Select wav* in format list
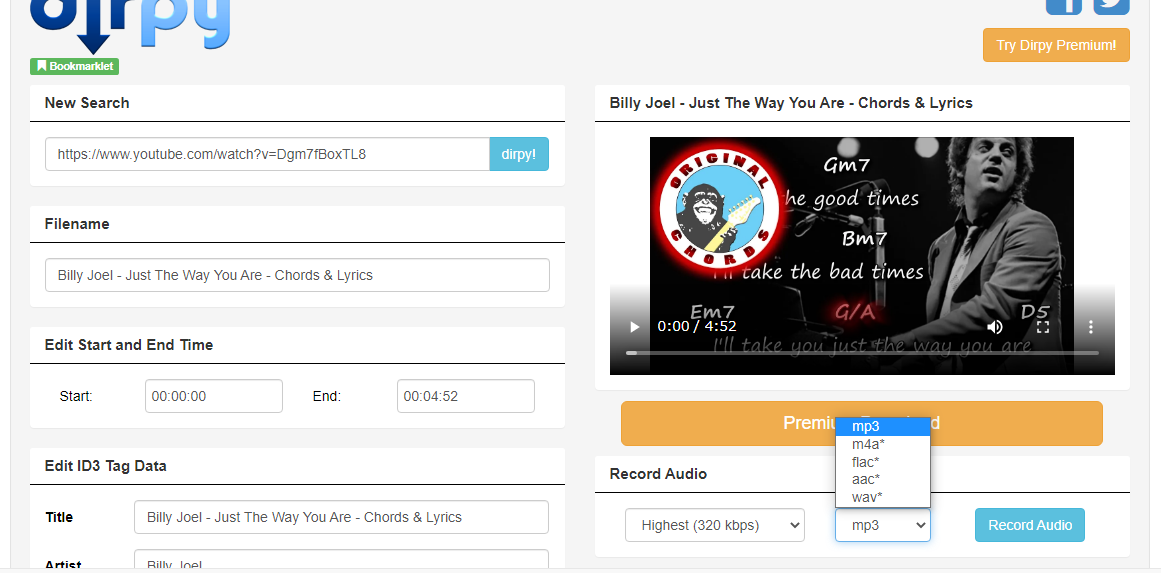The image size is (1161, 573). pyautogui.click(x=883, y=497)
